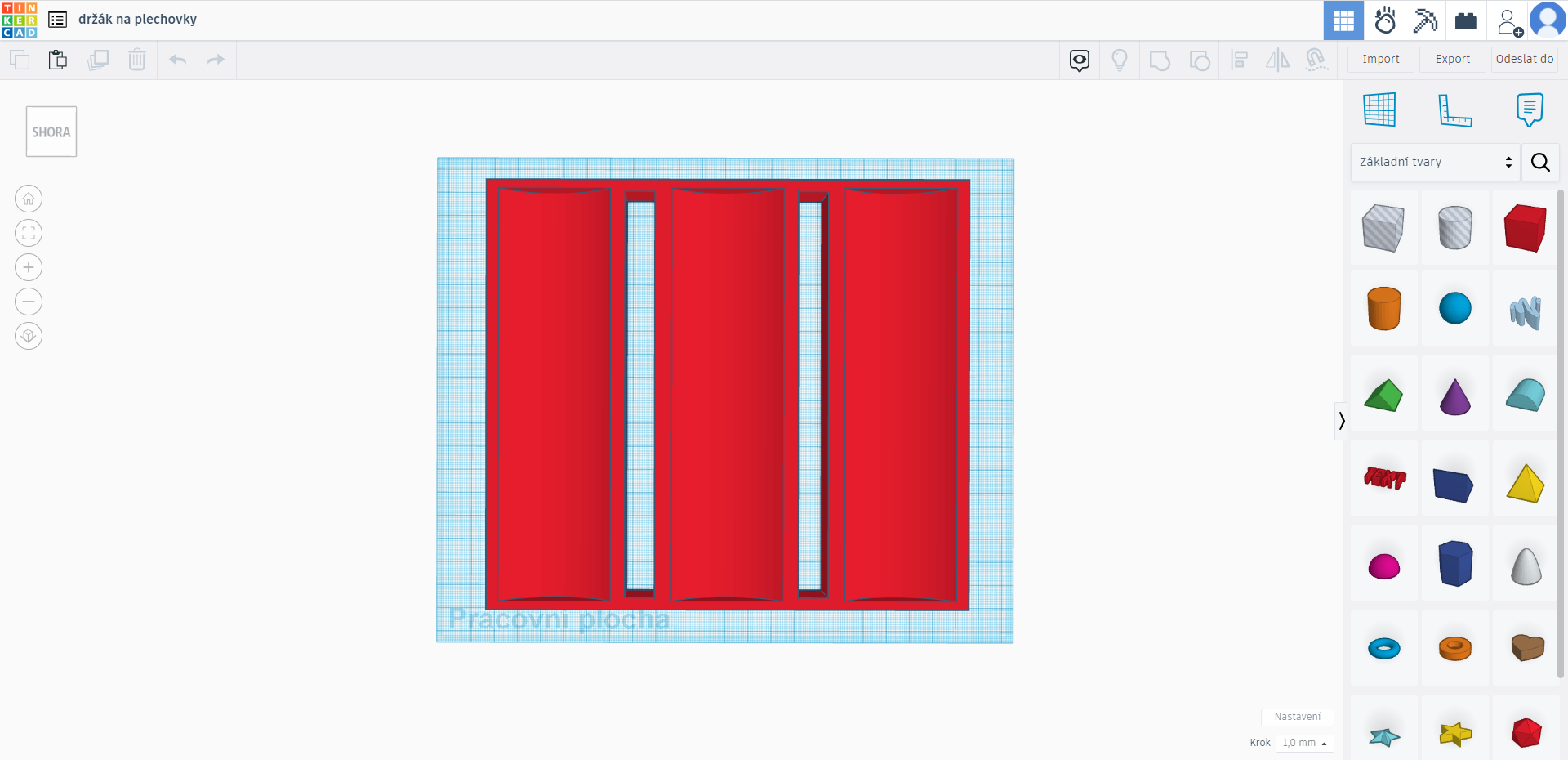The width and height of the screenshot is (1568, 760).
Task: Click the Copy toolbar icon
Action: [20, 60]
